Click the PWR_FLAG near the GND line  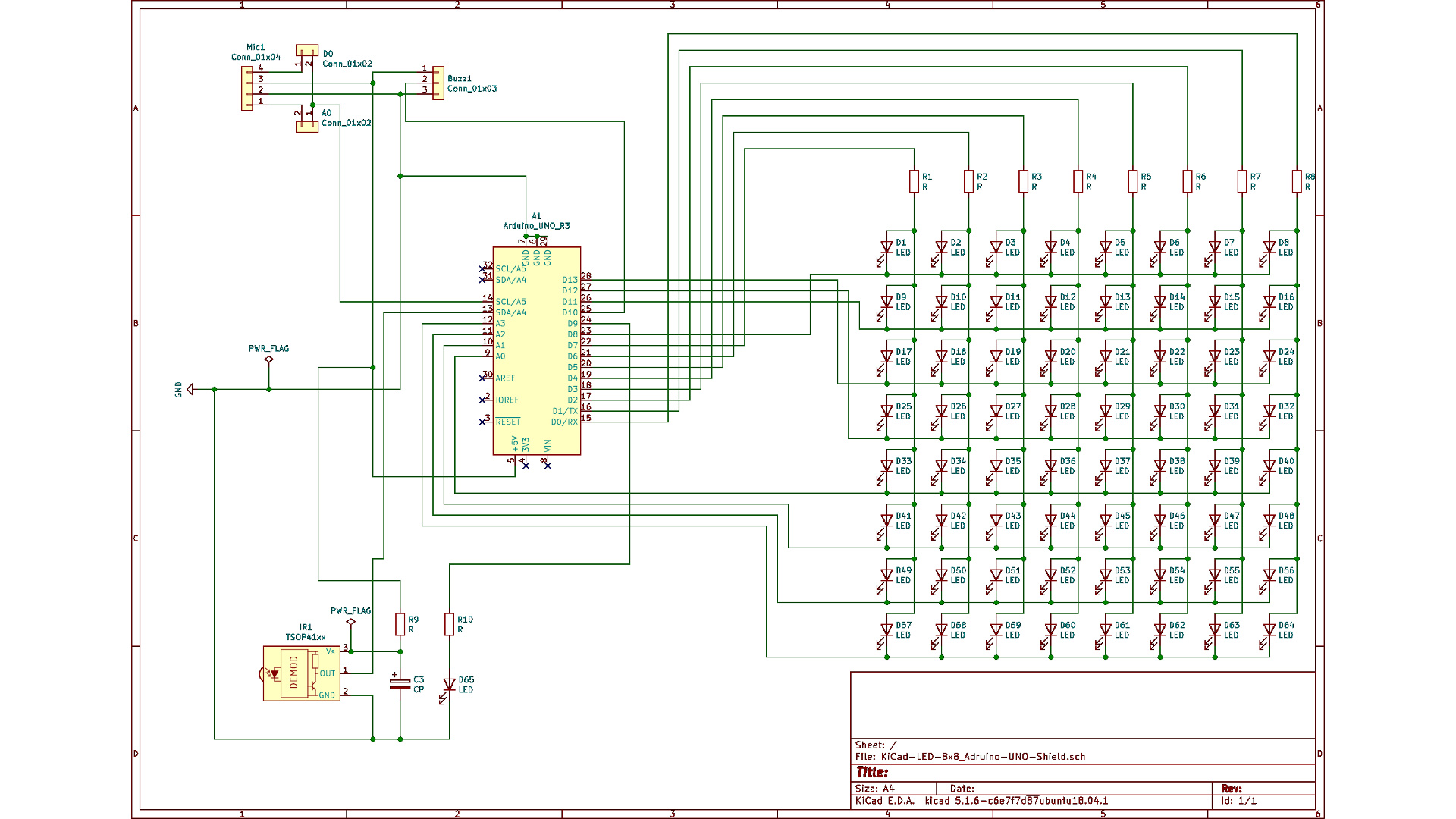coord(268,360)
